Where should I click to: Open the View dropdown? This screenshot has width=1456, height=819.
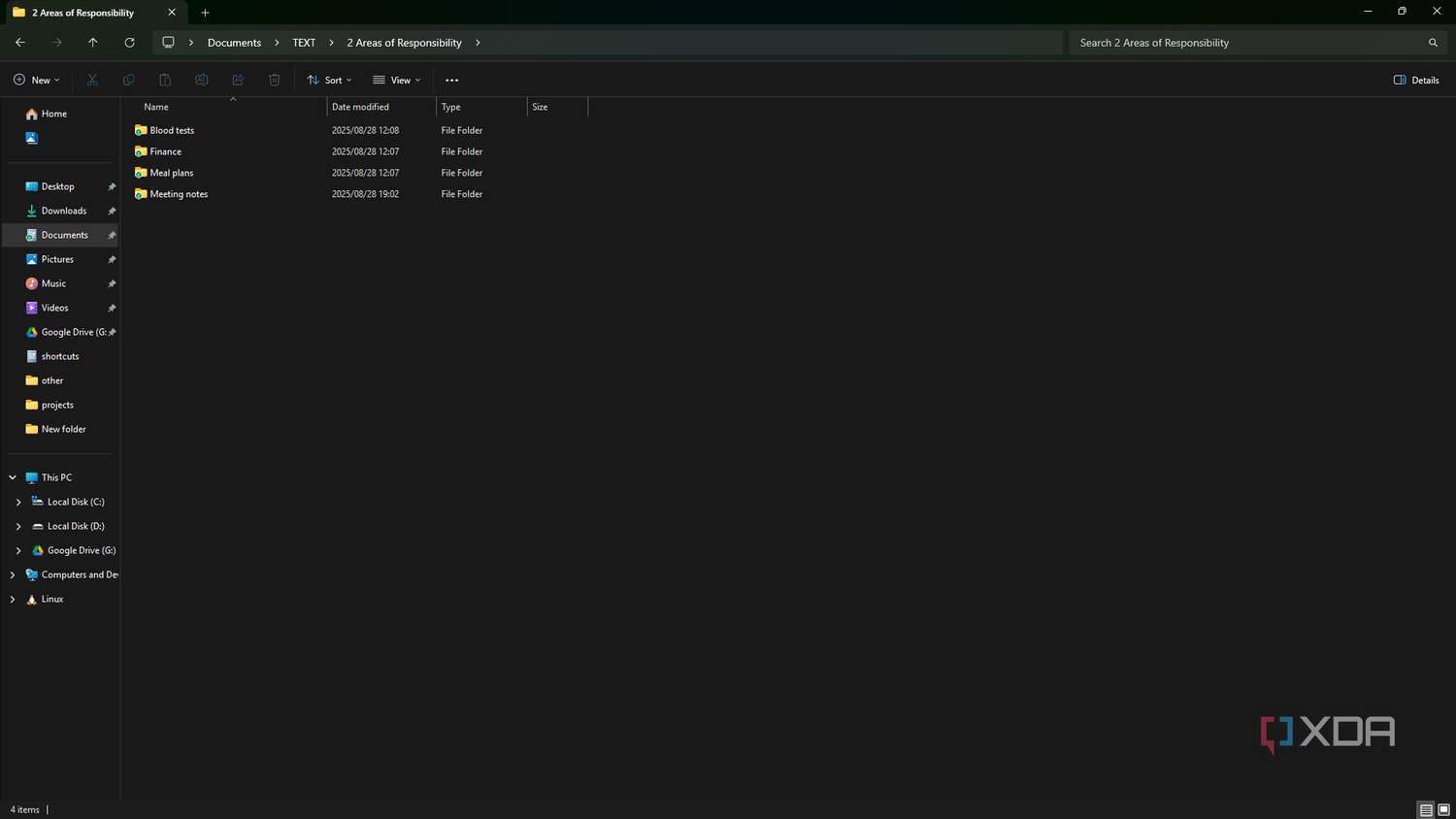pyautogui.click(x=397, y=81)
